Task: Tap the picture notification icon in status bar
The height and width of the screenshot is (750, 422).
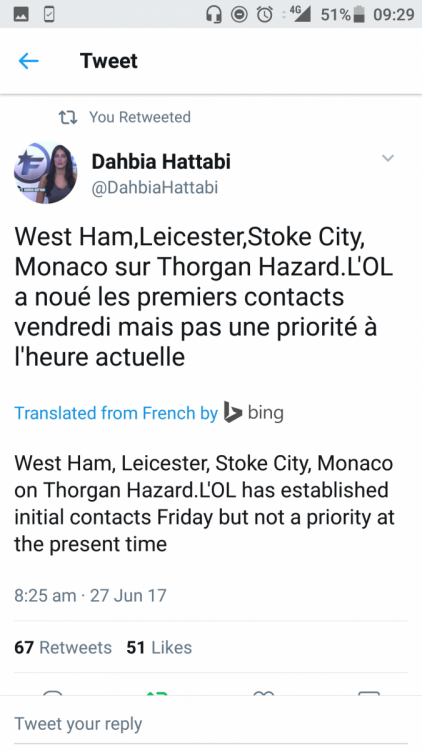Action: (x=21, y=15)
